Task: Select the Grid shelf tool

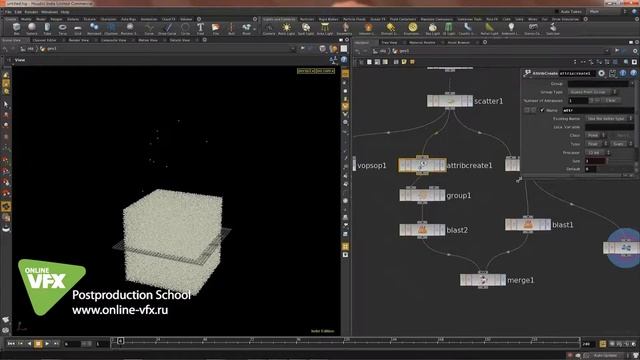Action: pyautogui.click(x=78, y=29)
